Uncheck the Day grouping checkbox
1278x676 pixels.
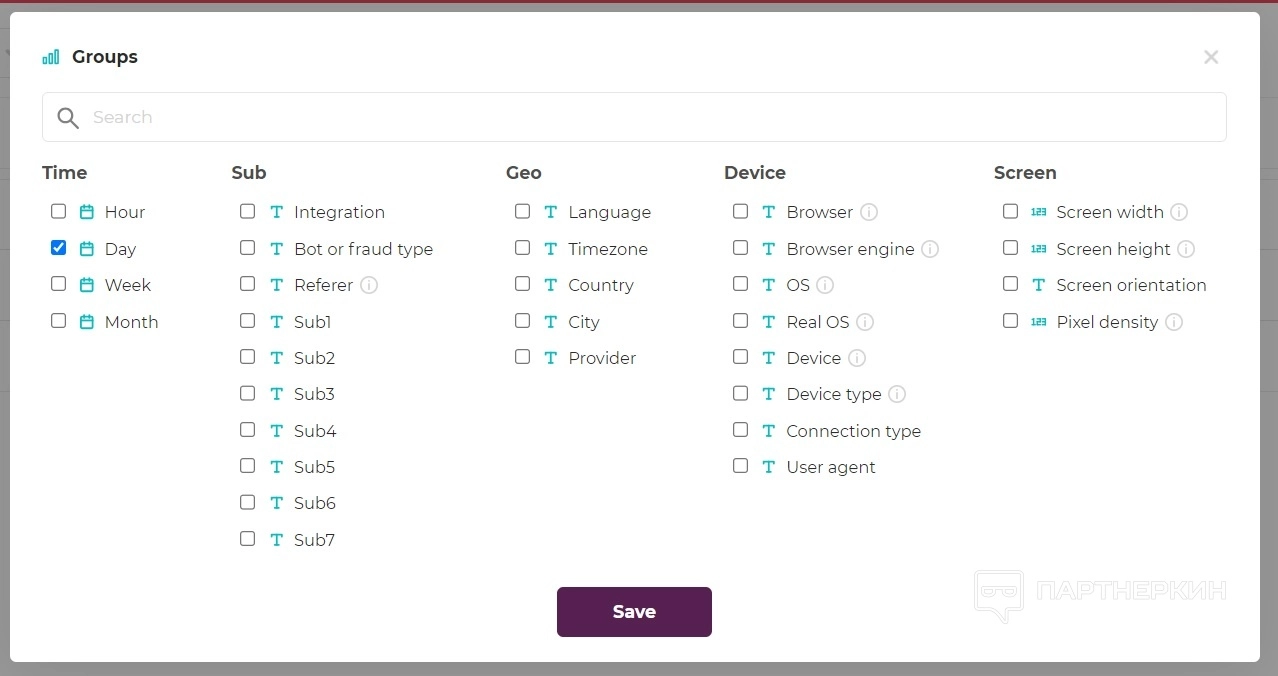click(x=59, y=248)
